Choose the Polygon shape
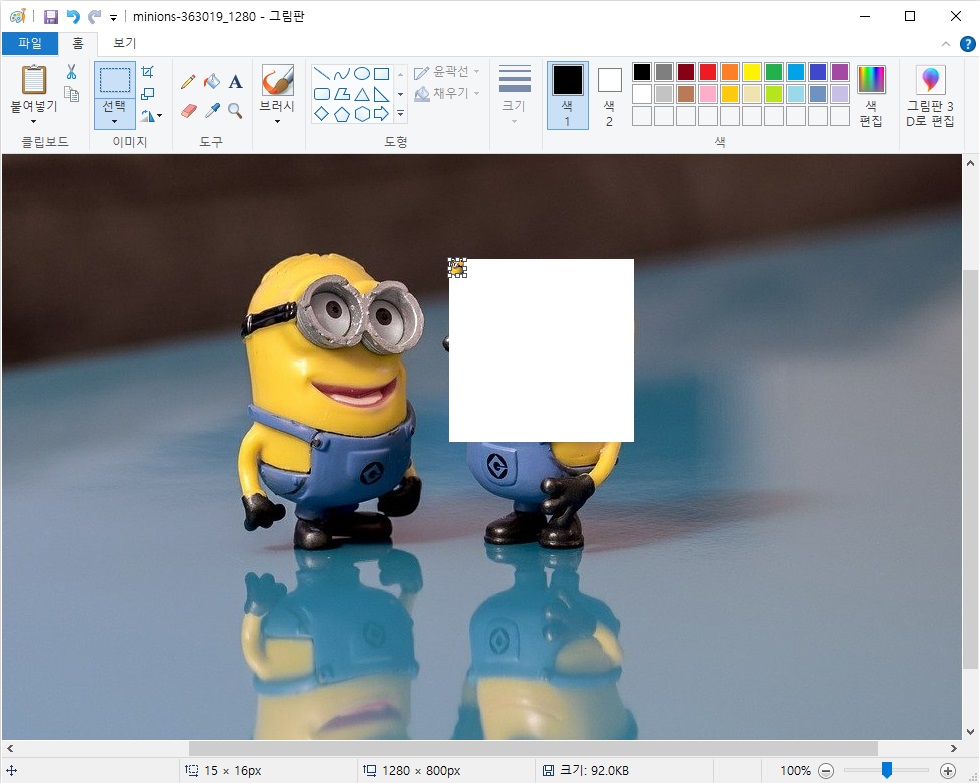This screenshot has width=980, height=783. 341,94
